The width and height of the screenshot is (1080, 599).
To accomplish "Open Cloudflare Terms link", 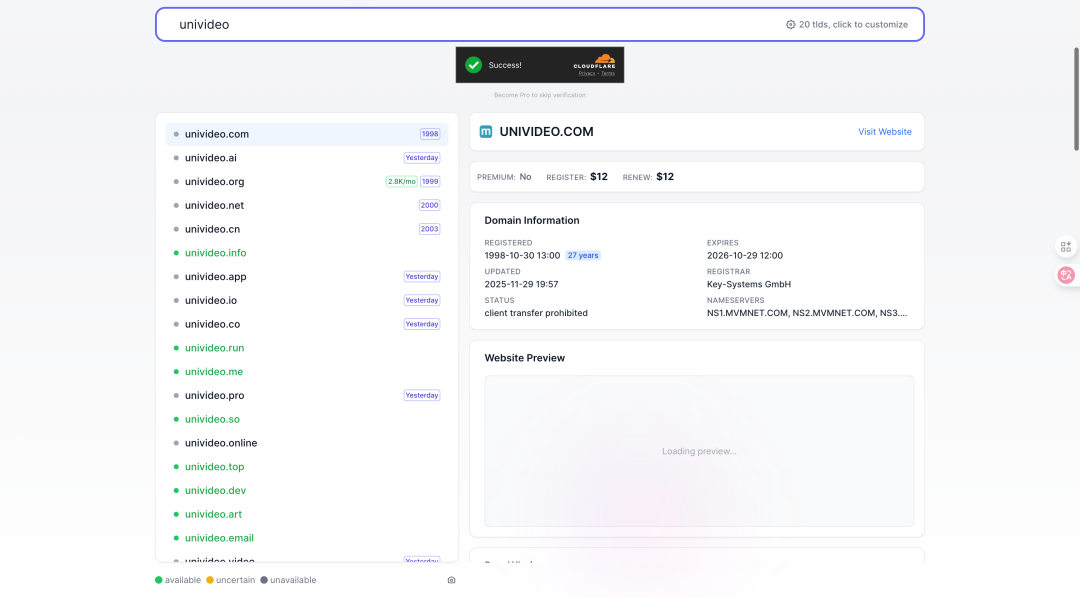I will (x=608, y=73).
